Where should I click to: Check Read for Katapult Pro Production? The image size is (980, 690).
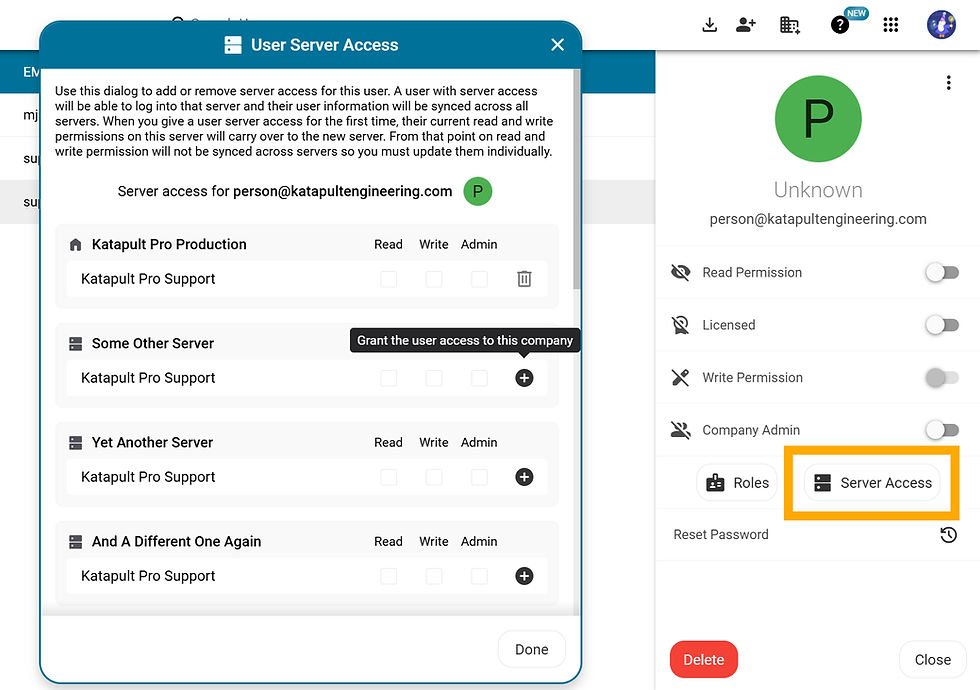389,279
